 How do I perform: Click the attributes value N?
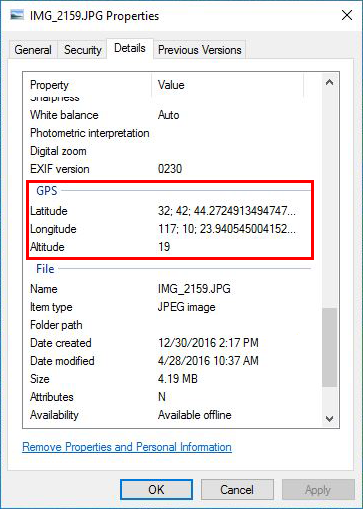coord(162,397)
